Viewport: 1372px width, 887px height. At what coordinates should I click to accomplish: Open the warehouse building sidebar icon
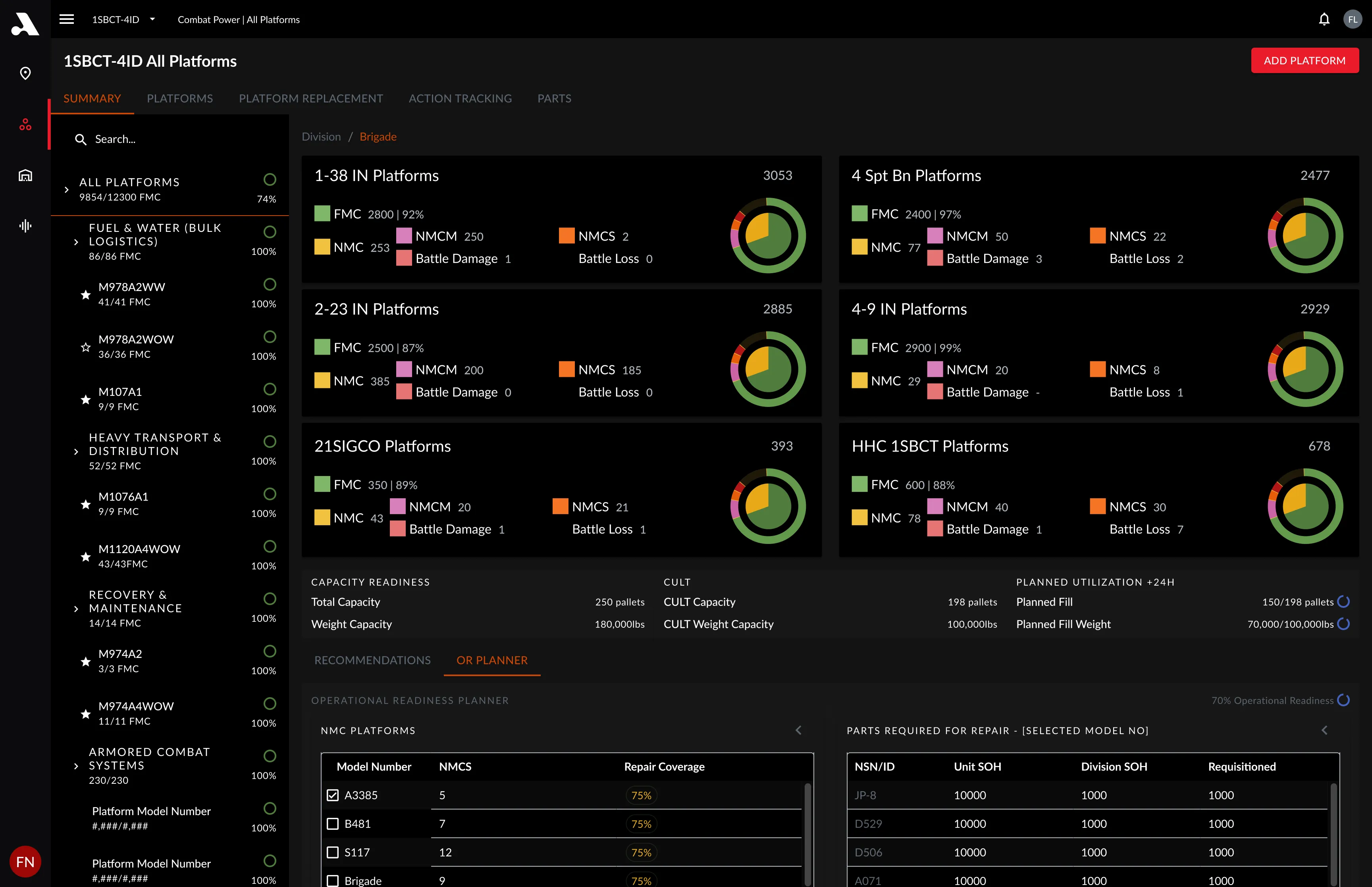tap(25, 175)
